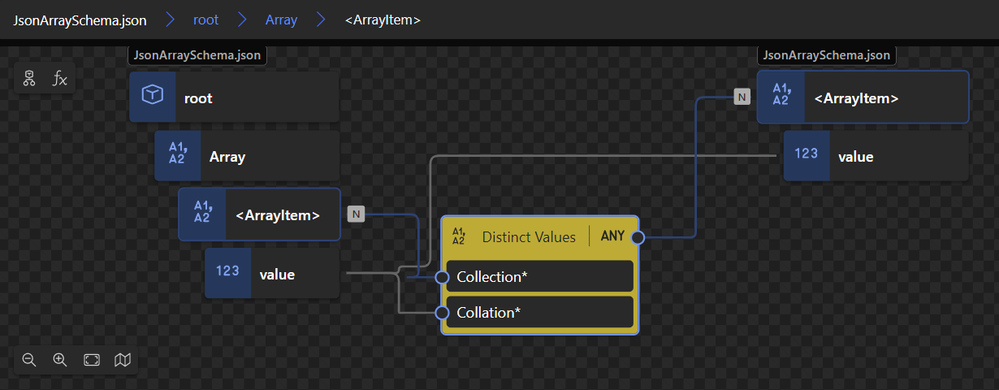
Task: Toggle the mini-map icon
Action: pyautogui.click(x=122, y=360)
